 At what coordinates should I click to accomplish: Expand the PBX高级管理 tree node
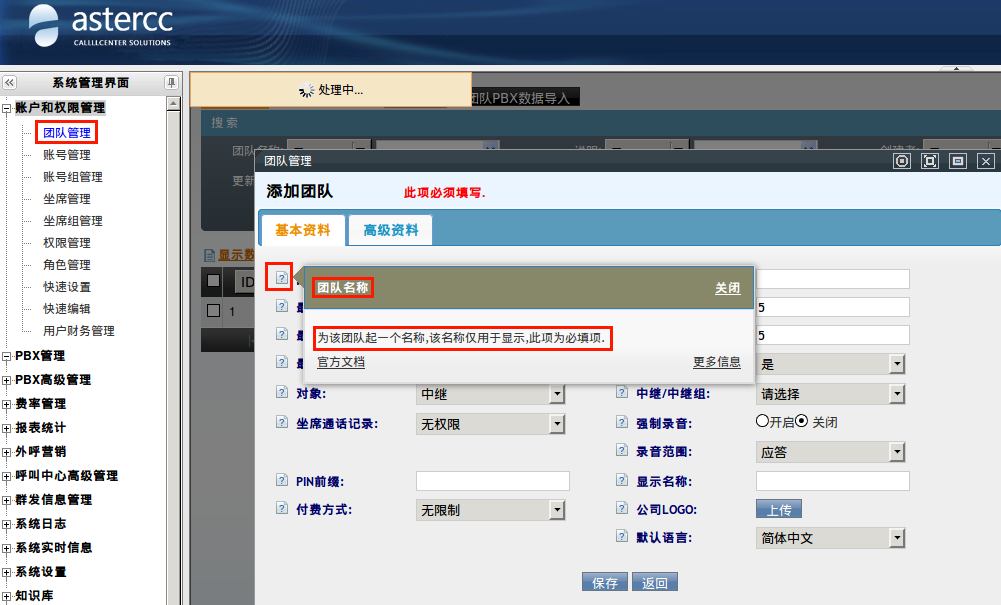[x=6, y=381]
